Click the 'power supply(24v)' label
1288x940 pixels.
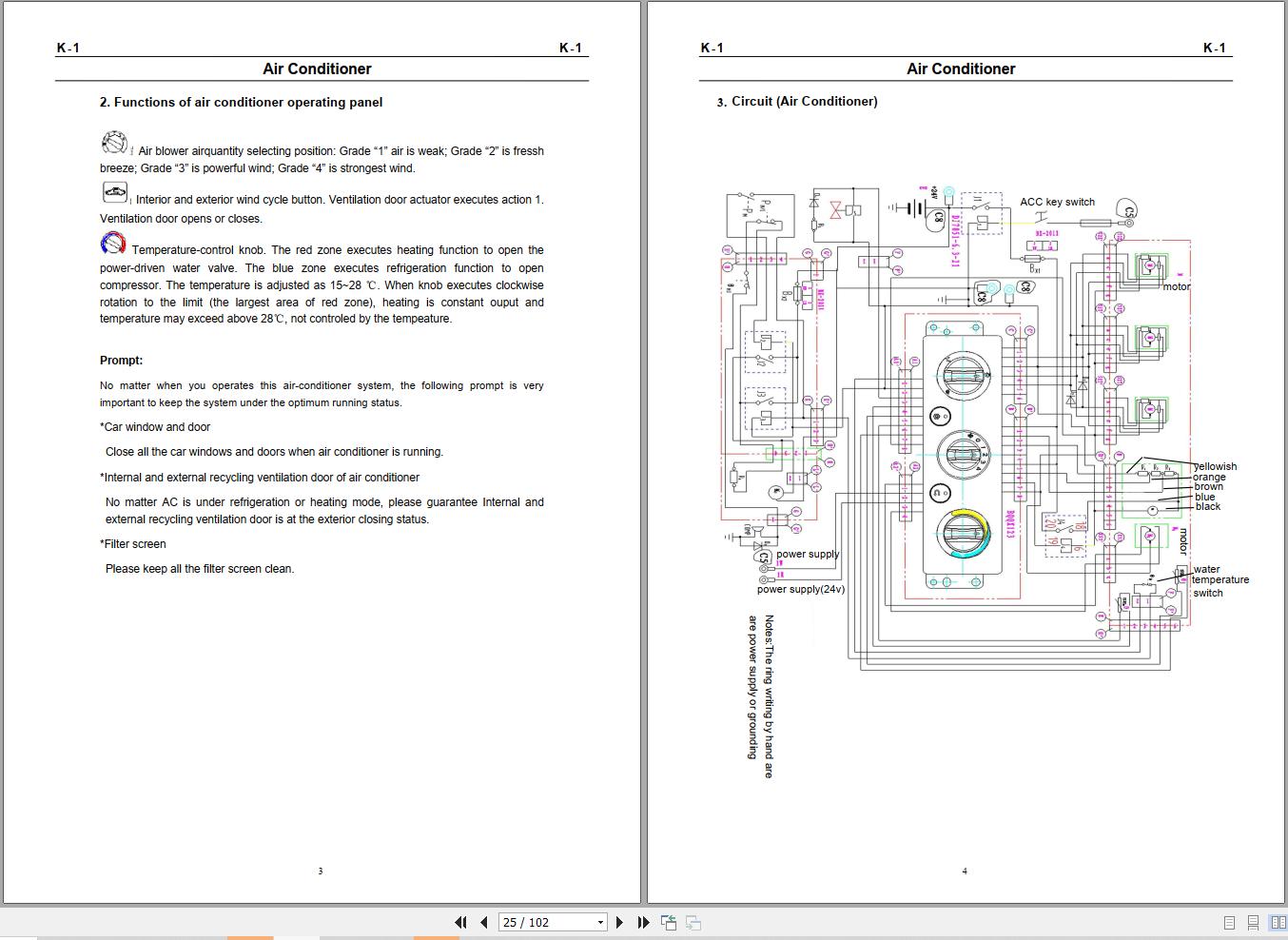[x=801, y=589]
